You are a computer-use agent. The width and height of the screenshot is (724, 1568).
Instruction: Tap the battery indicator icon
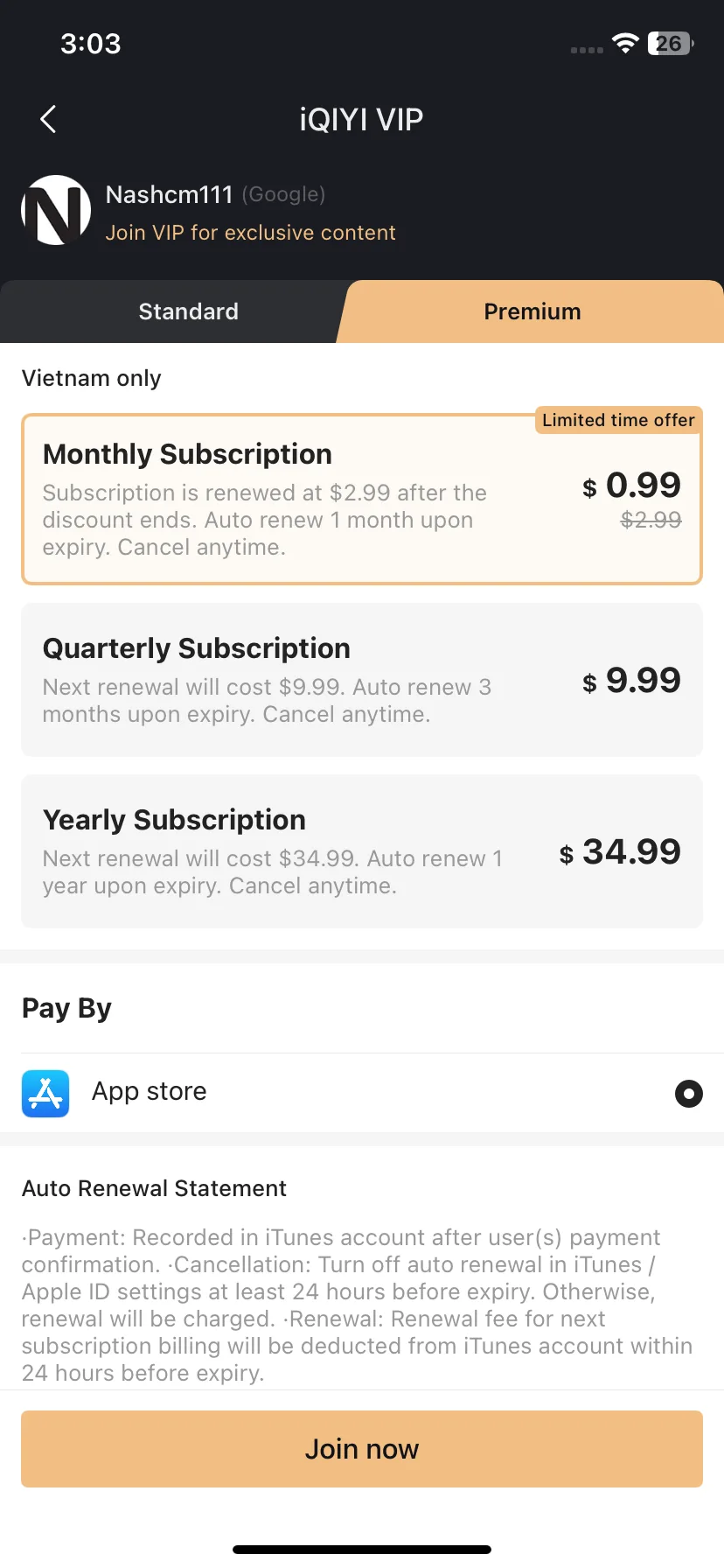670,44
